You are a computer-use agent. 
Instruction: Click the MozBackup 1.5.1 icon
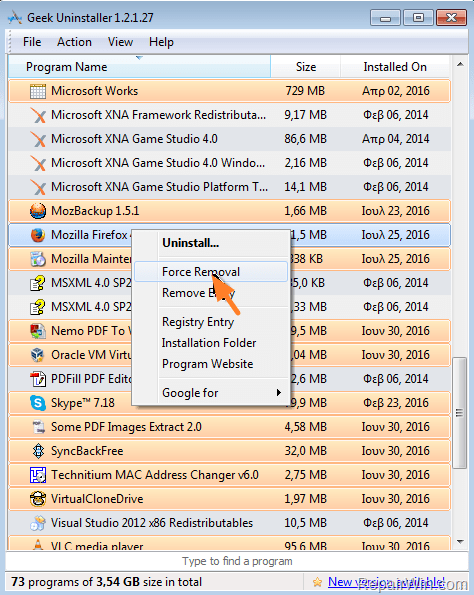[38, 211]
